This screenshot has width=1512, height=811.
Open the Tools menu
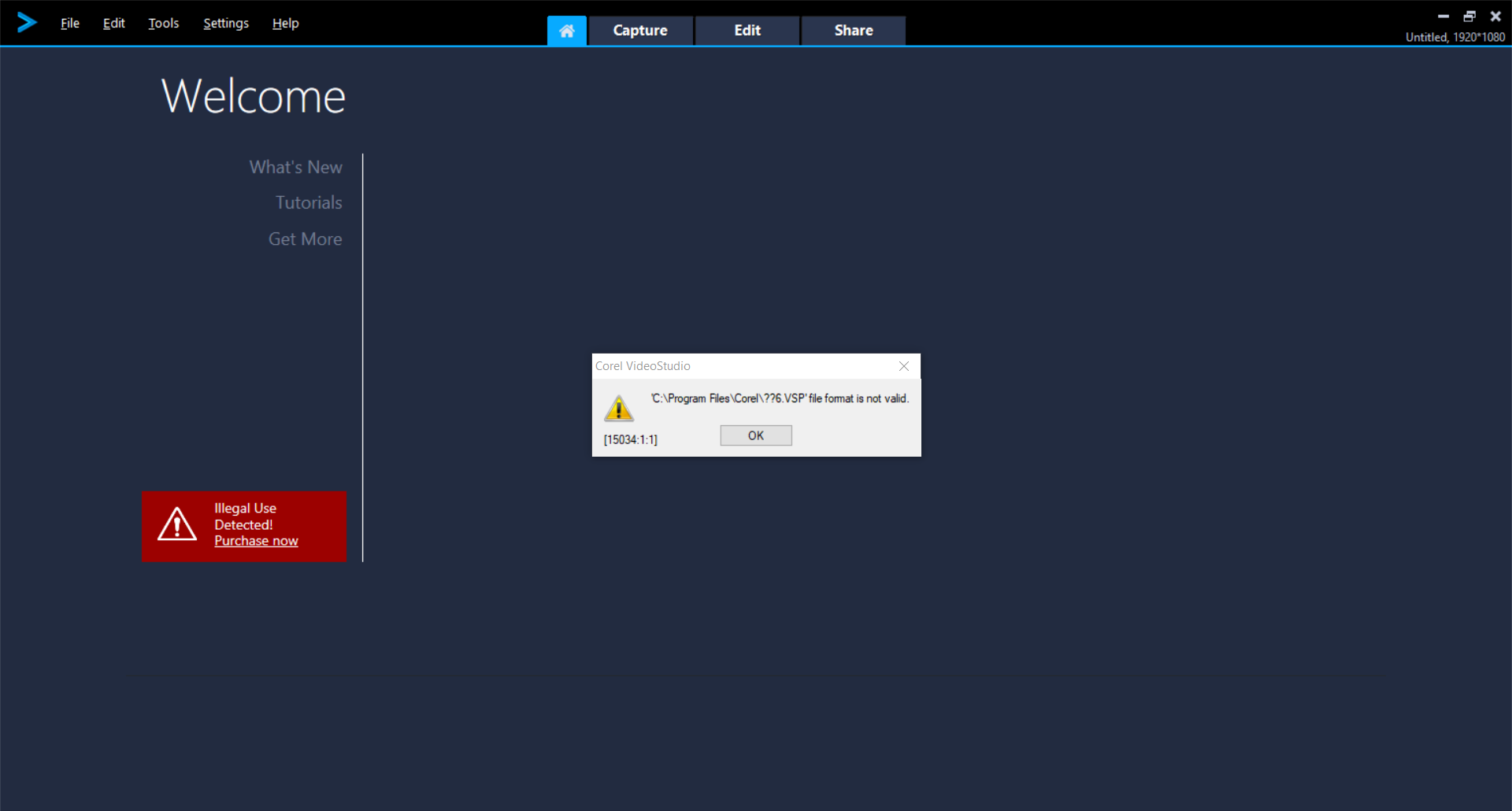163,24
